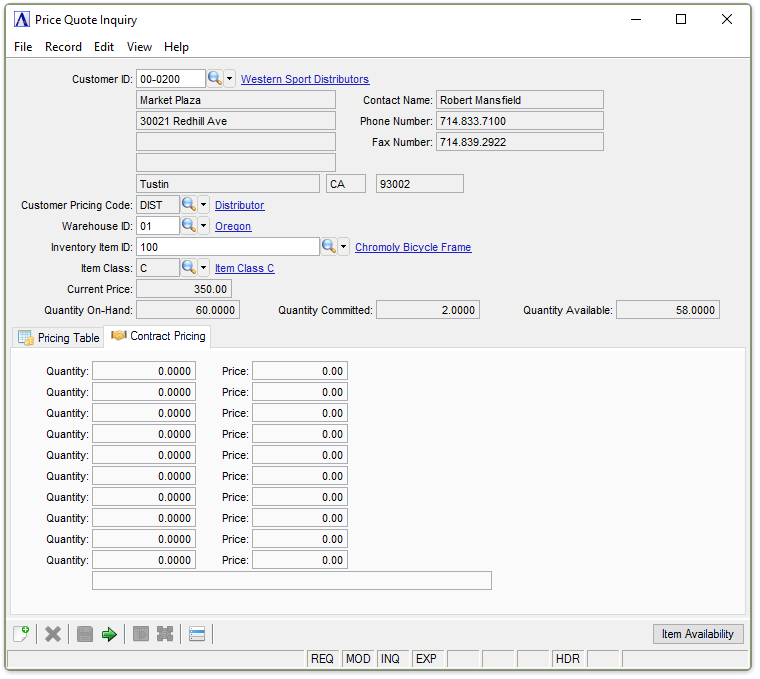Click the Inventory Item ID search icon
This screenshot has width=760, height=679.
tap(328, 247)
